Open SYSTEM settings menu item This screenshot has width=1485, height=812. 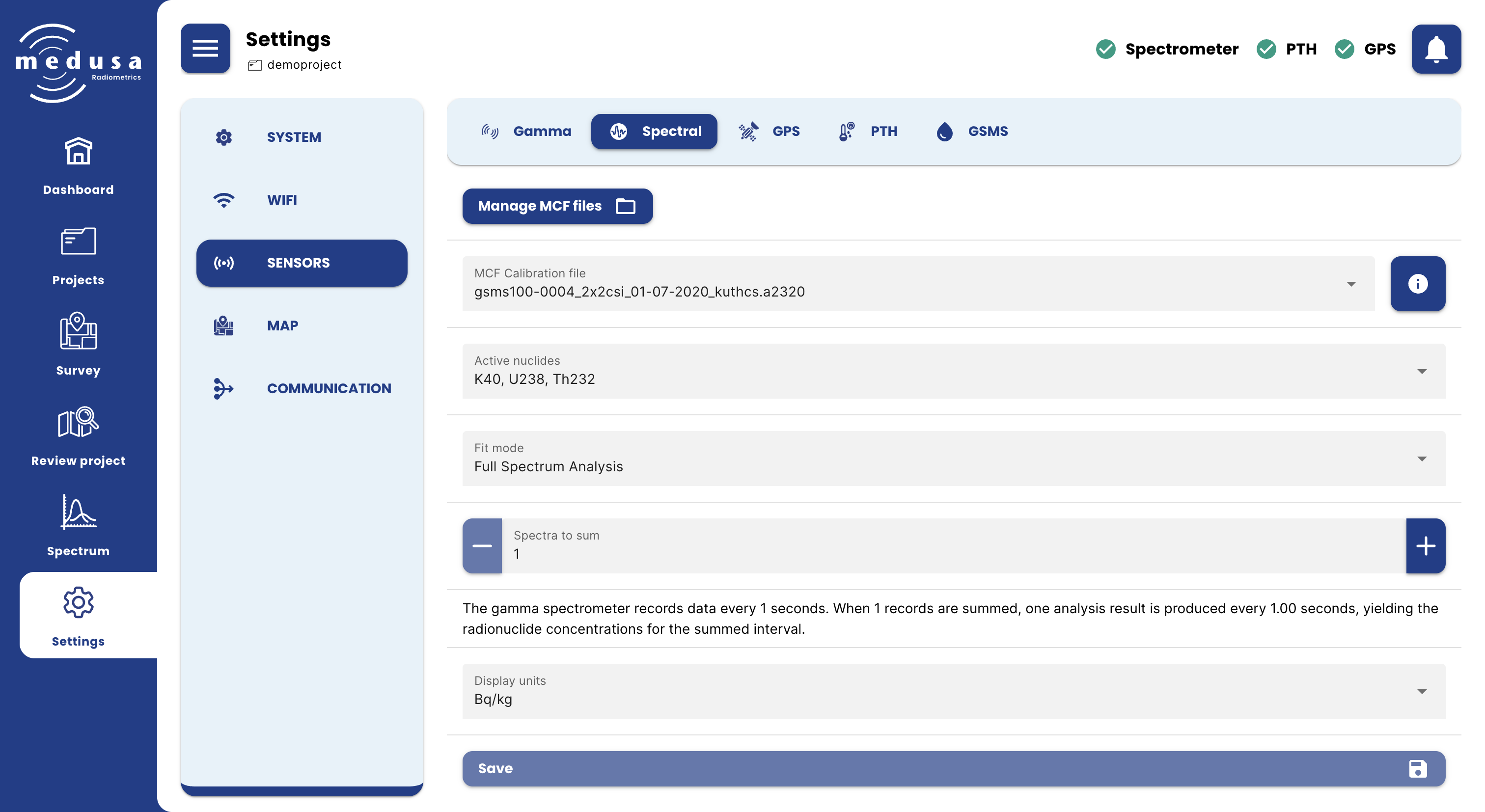(302, 137)
